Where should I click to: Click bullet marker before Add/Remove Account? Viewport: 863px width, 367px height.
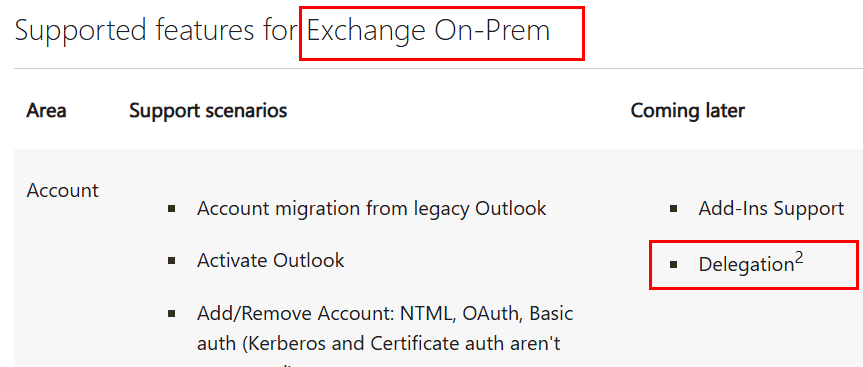[172, 314]
